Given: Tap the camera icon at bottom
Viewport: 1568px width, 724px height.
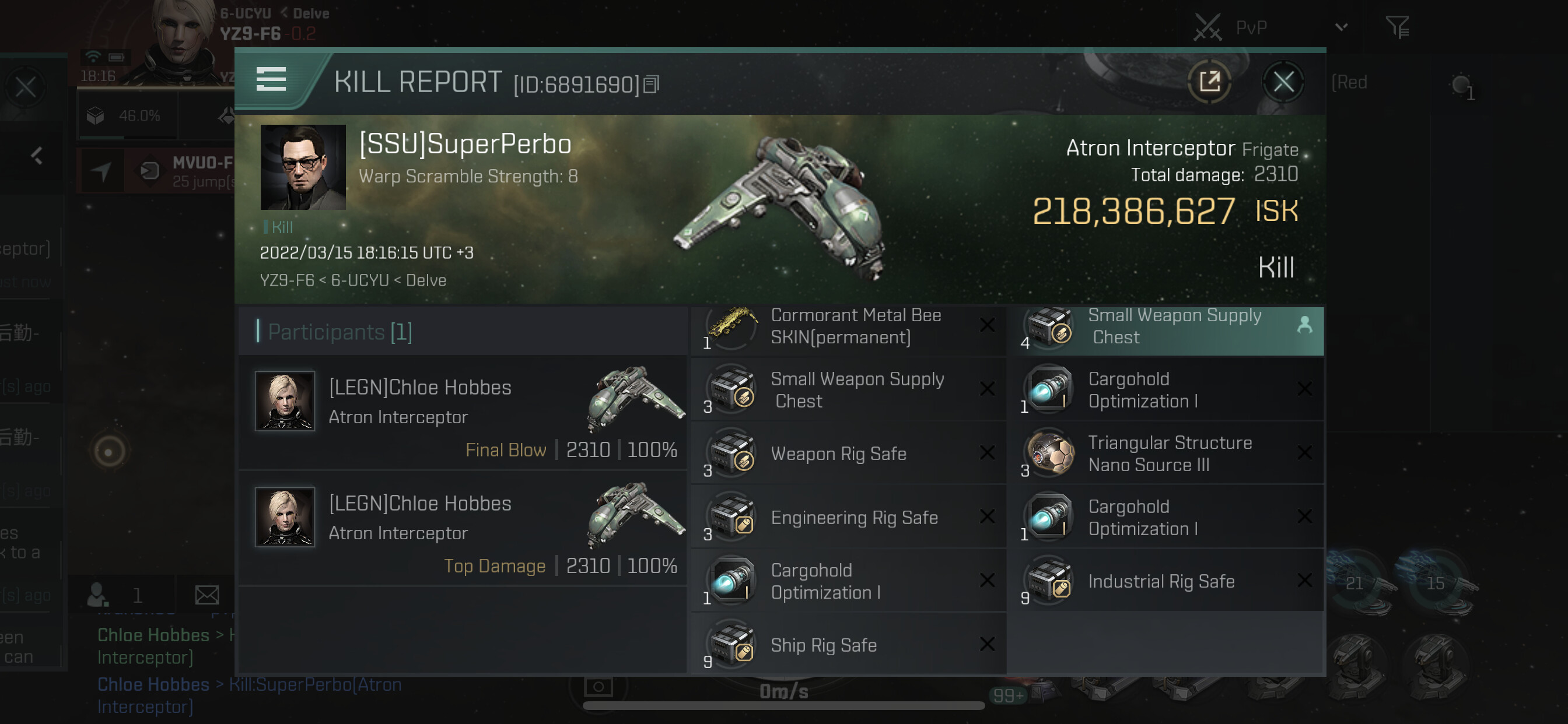Looking at the screenshot, I should 598,687.
